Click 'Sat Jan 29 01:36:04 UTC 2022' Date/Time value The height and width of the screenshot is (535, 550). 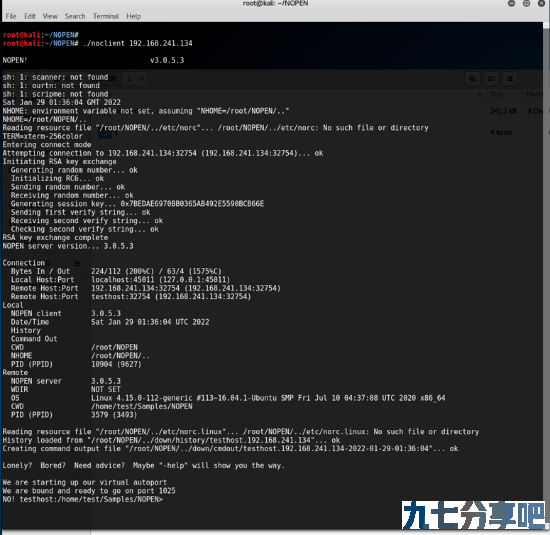(150, 322)
